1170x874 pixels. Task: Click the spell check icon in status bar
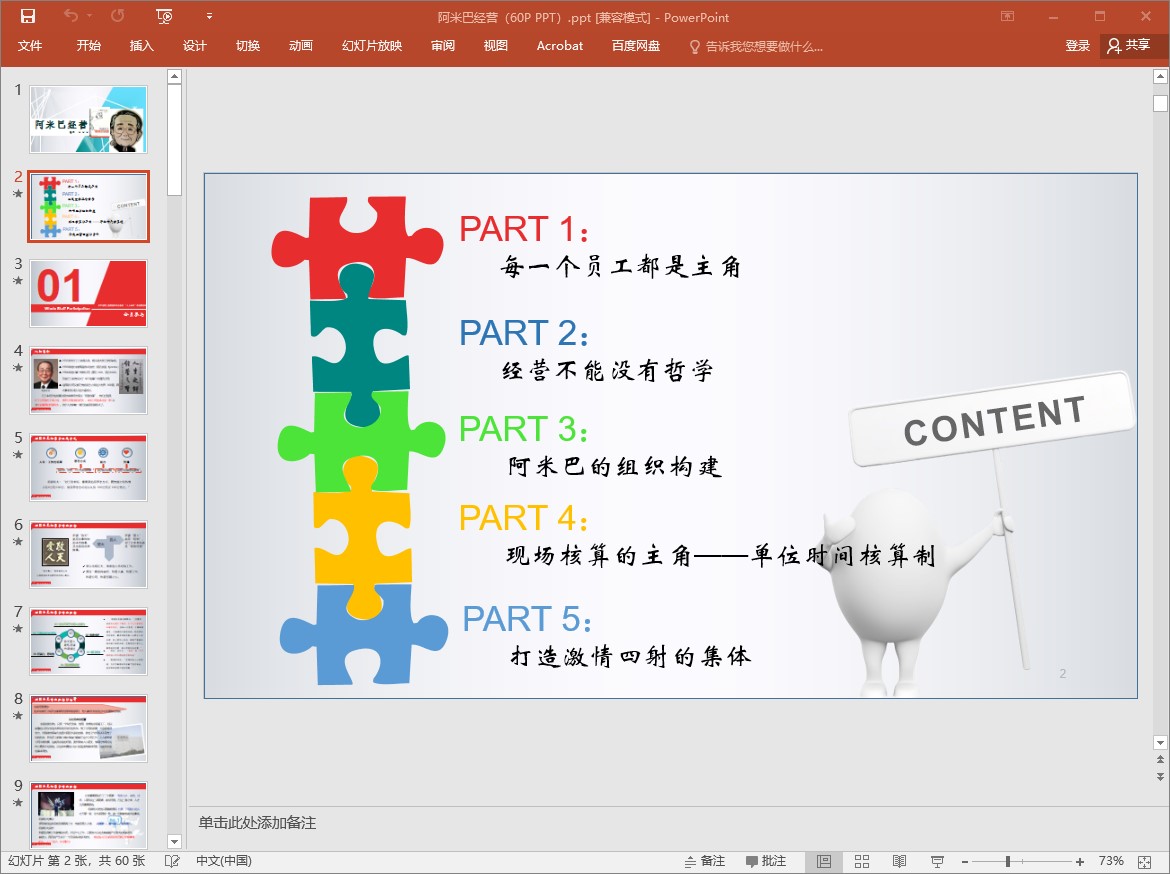pyautogui.click(x=172, y=861)
